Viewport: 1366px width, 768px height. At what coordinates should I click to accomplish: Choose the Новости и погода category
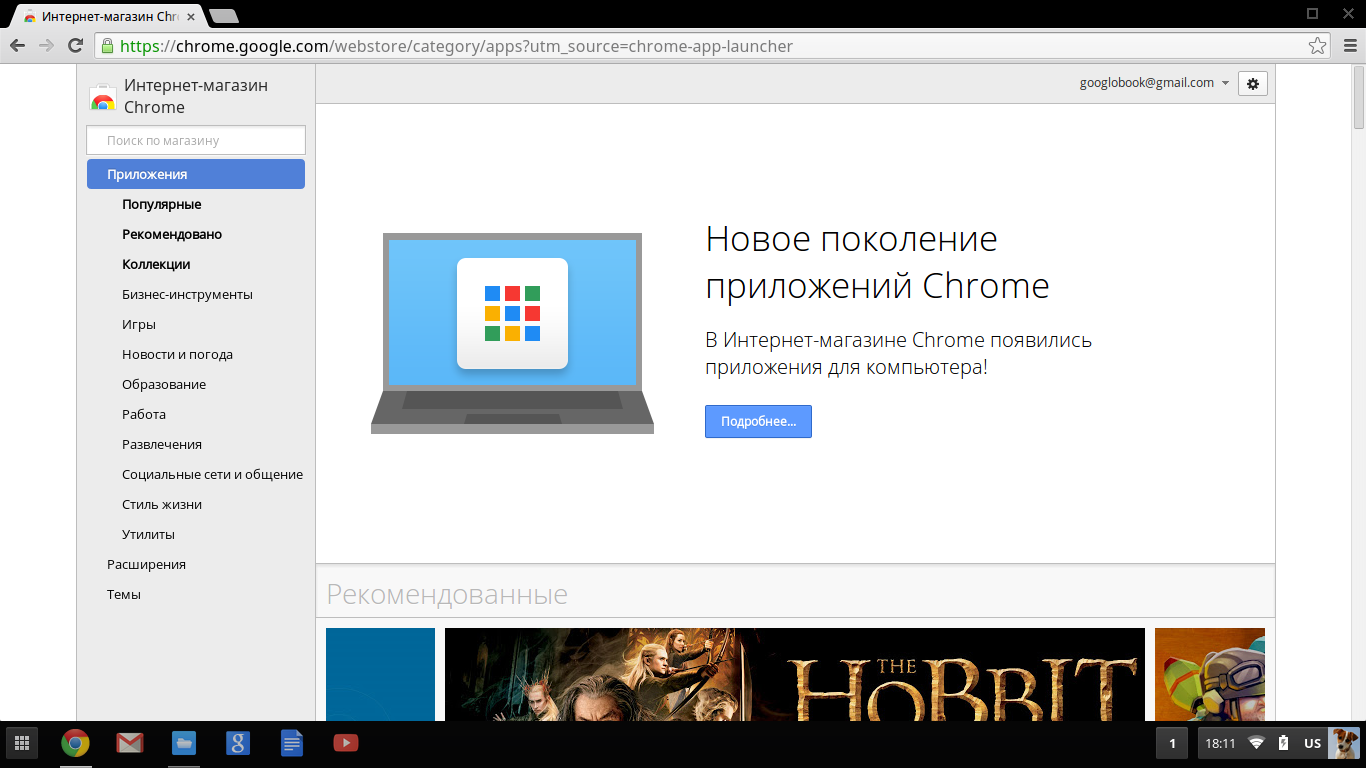point(177,354)
